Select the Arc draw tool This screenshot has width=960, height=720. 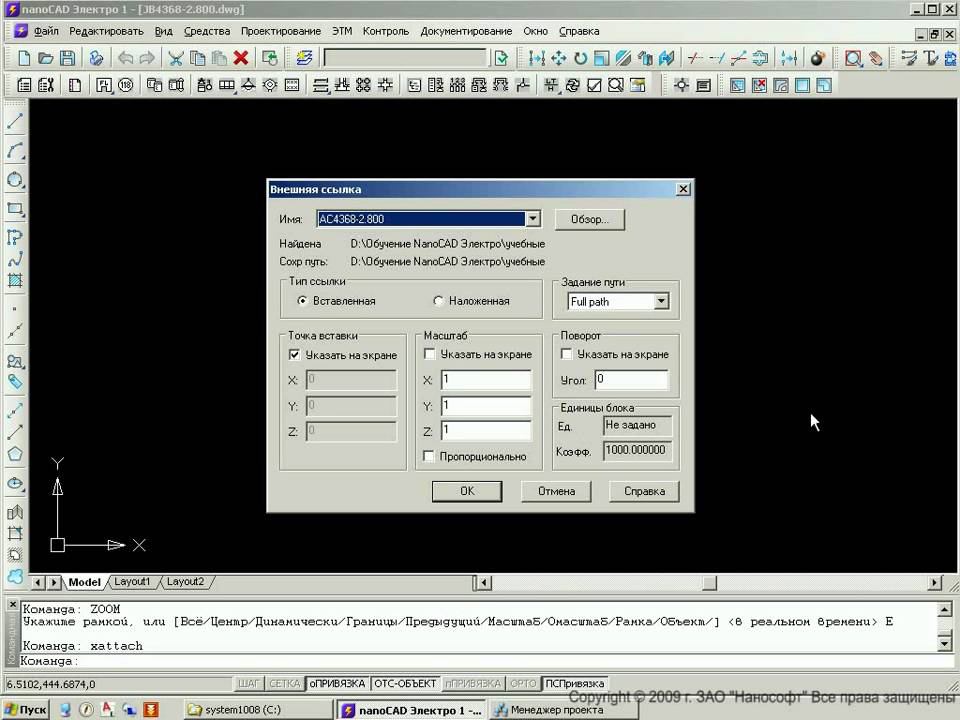click(15, 151)
